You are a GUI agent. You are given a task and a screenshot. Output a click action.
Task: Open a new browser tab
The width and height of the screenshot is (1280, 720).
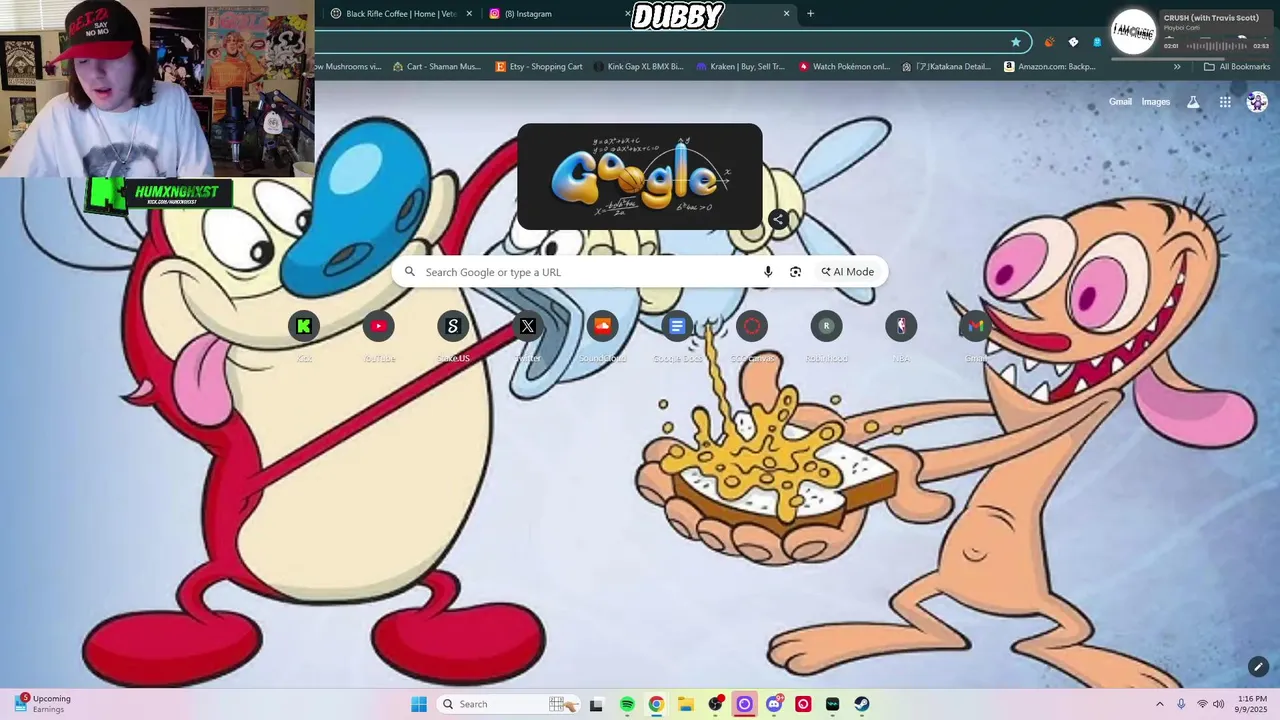click(x=810, y=14)
